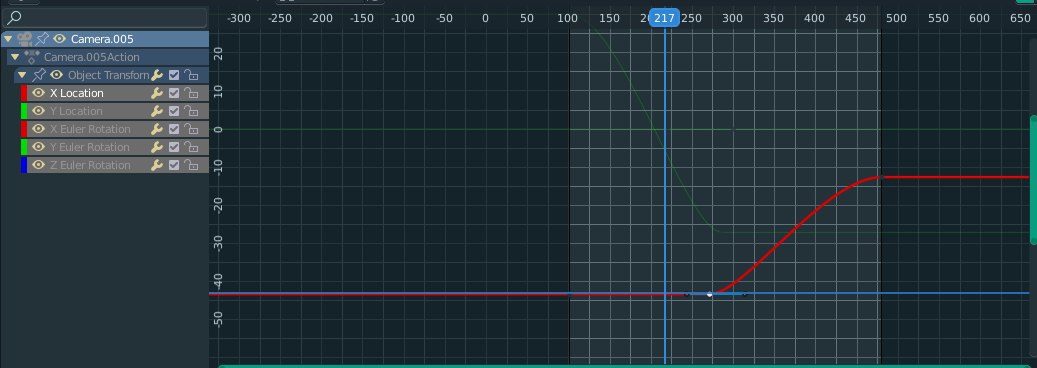Select the Camera.005 object row

point(103,39)
